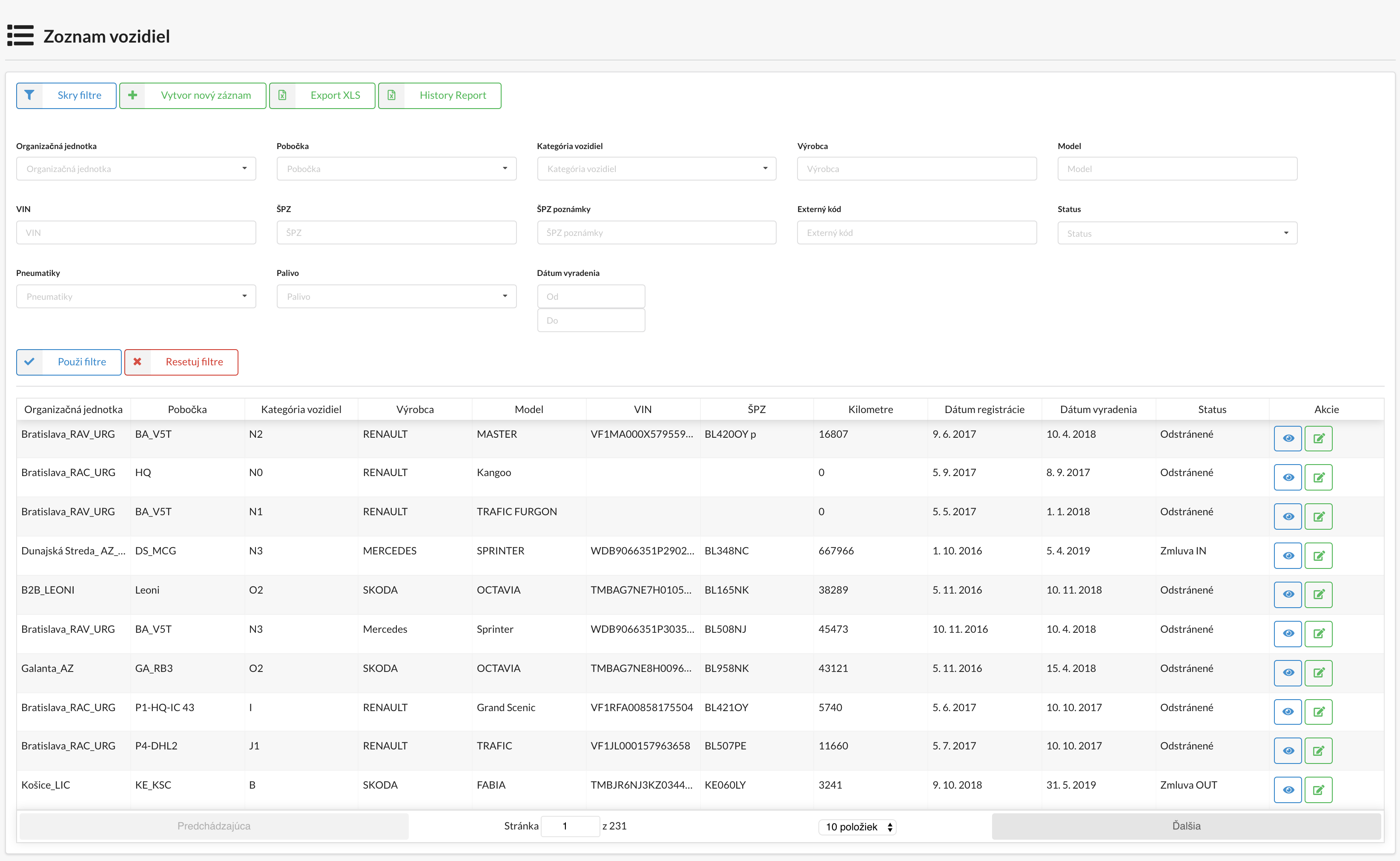The height and width of the screenshot is (861, 1400).
Task: Open the Pneumatiky dropdown
Action: [135, 296]
